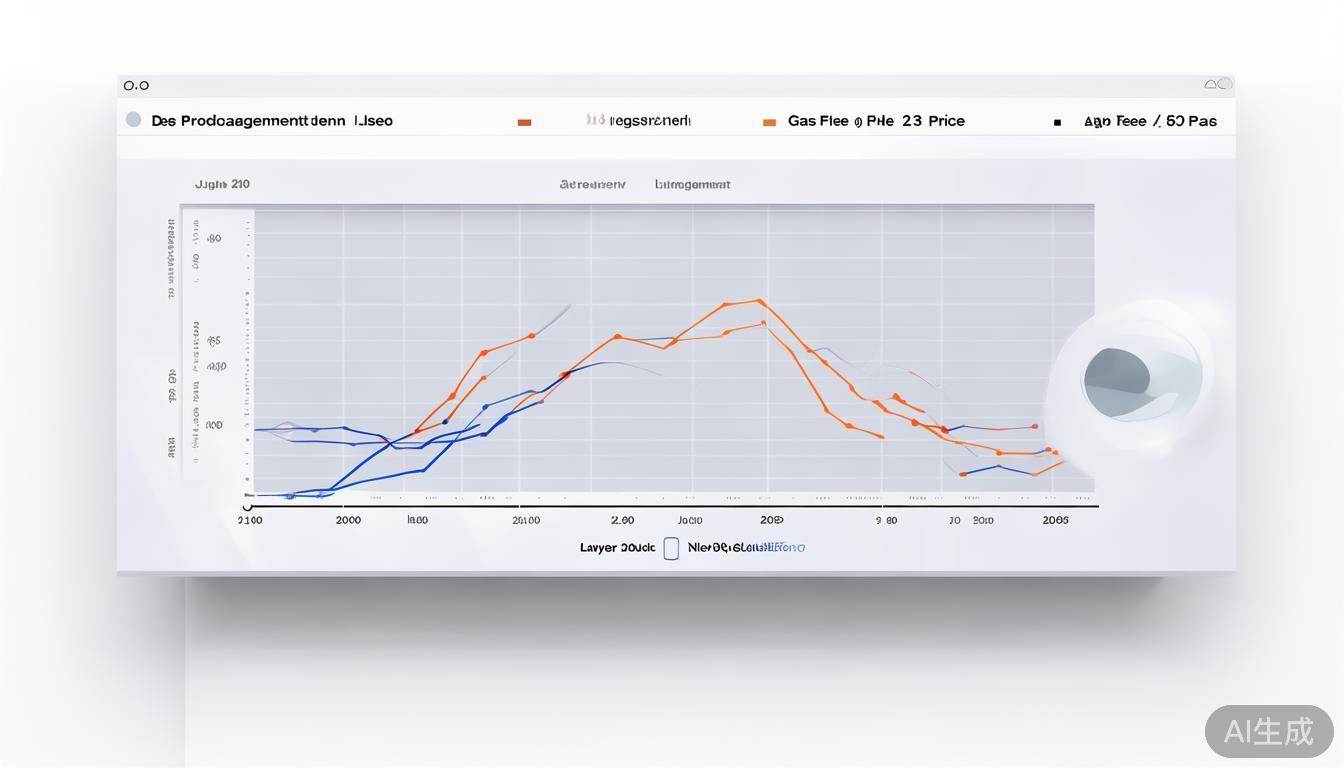
Task: Click the gray circle icon beside Des Prodoaagenment
Action: 133,120
